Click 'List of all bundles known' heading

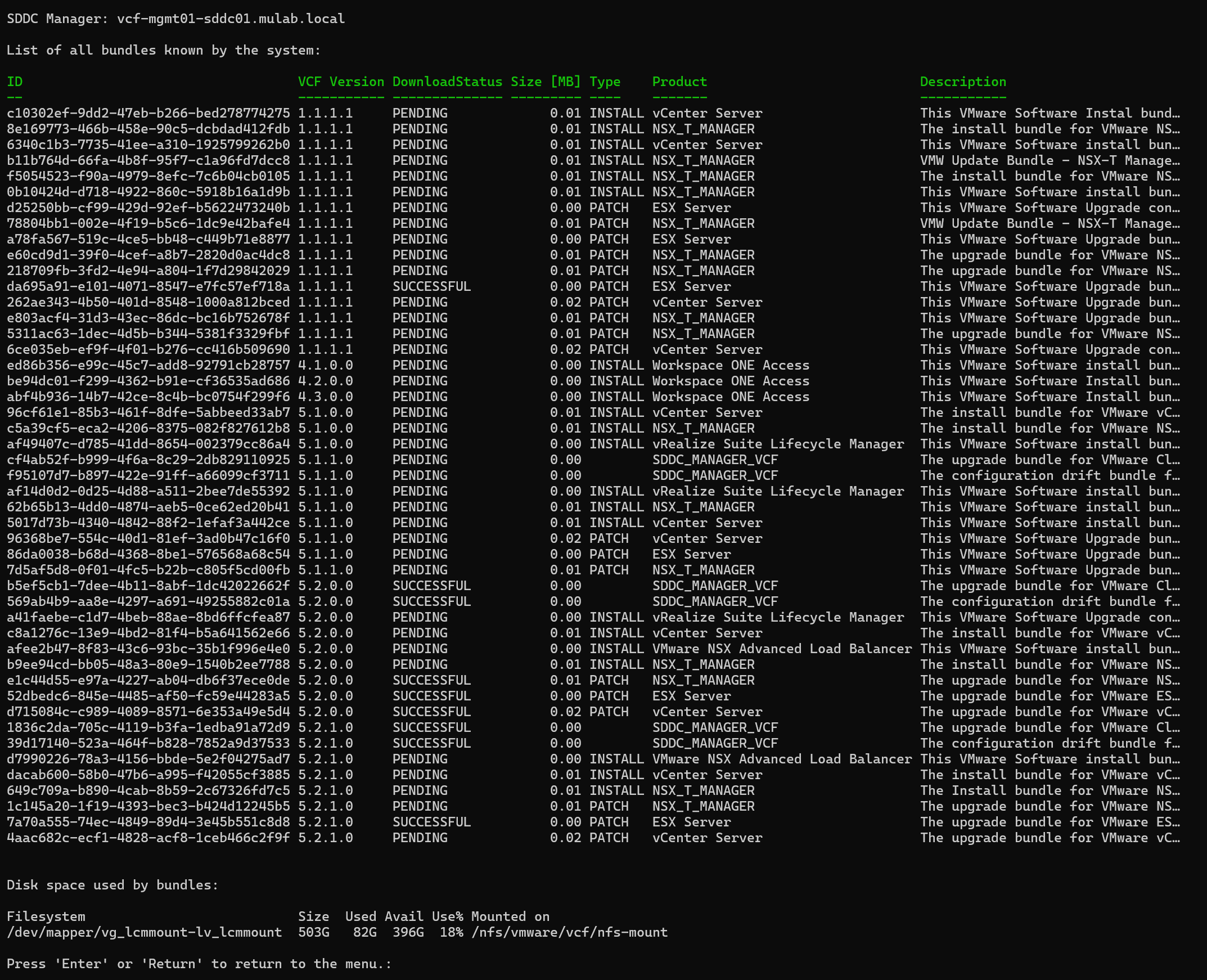pos(163,50)
